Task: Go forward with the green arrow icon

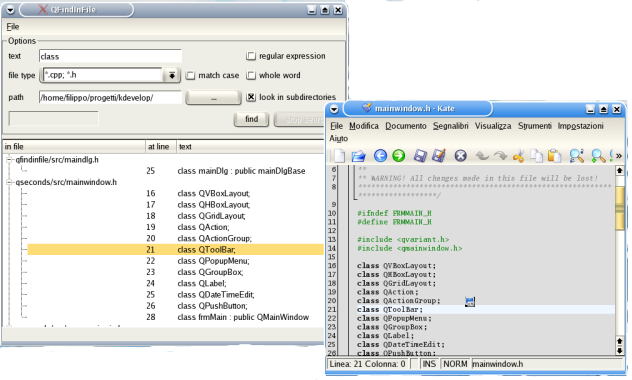Action: coord(399,156)
